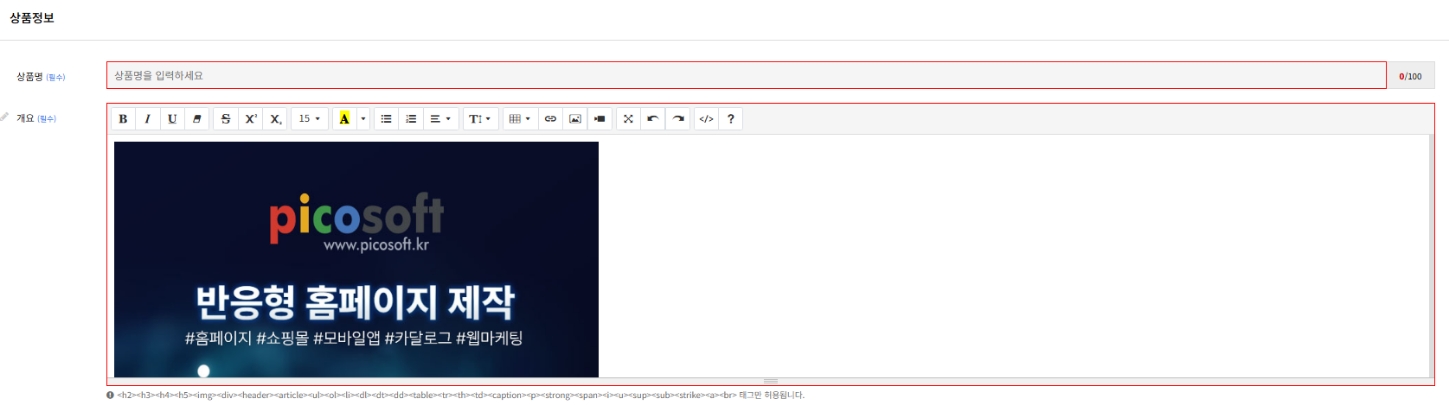The height and width of the screenshot is (405, 1449).
Task: Open the line height dropdown
Action: (x=481, y=119)
